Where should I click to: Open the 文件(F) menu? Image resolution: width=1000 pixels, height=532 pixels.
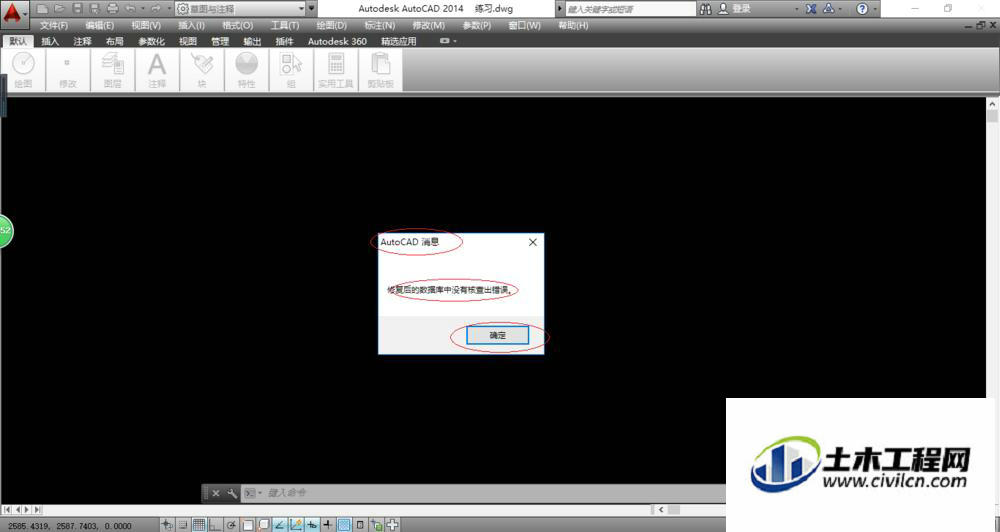[x=54, y=26]
